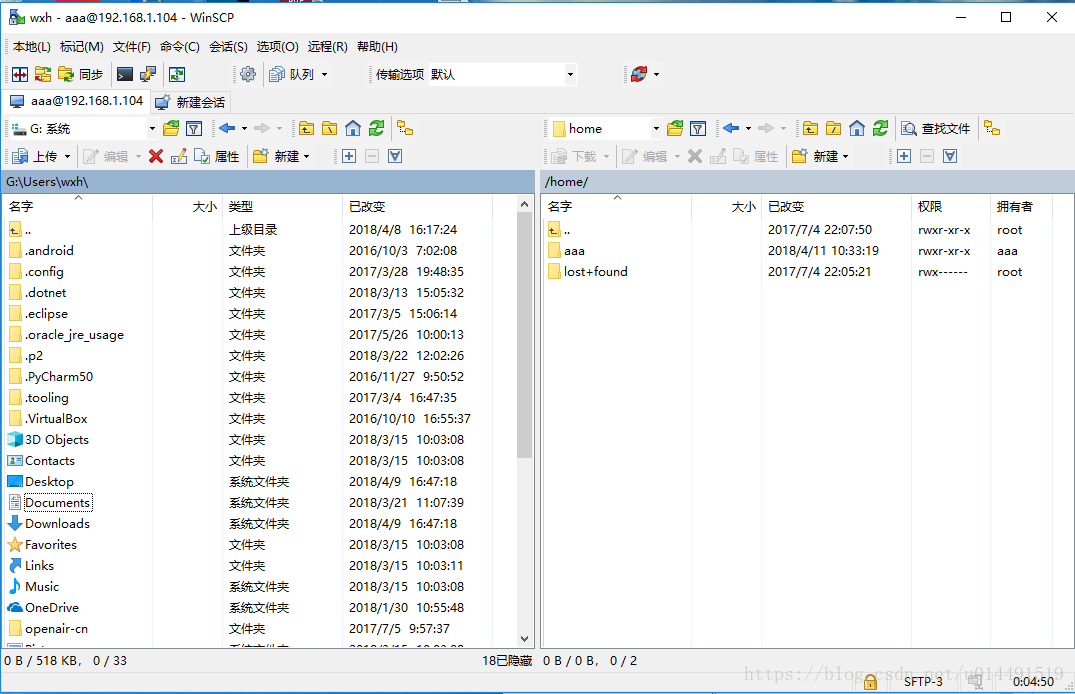The width and height of the screenshot is (1075, 694).
Task: Click the remote panel 新建 button
Action: click(815, 156)
